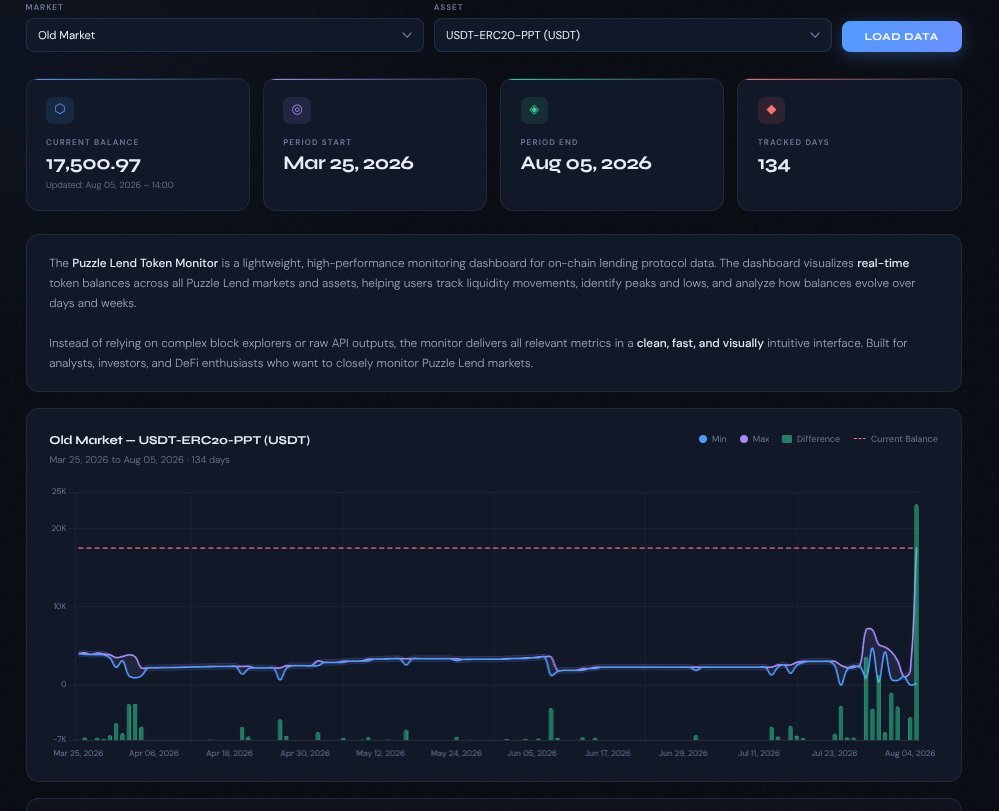The width and height of the screenshot is (999, 811).
Task: Click the hexagon icon on Current Balance card
Action: point(60,110)
